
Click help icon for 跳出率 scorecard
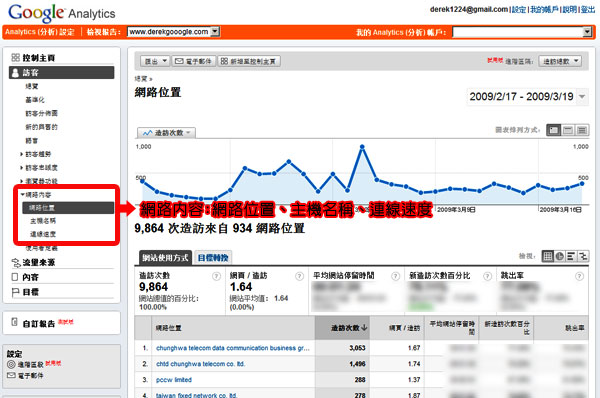tap(580, 276)
